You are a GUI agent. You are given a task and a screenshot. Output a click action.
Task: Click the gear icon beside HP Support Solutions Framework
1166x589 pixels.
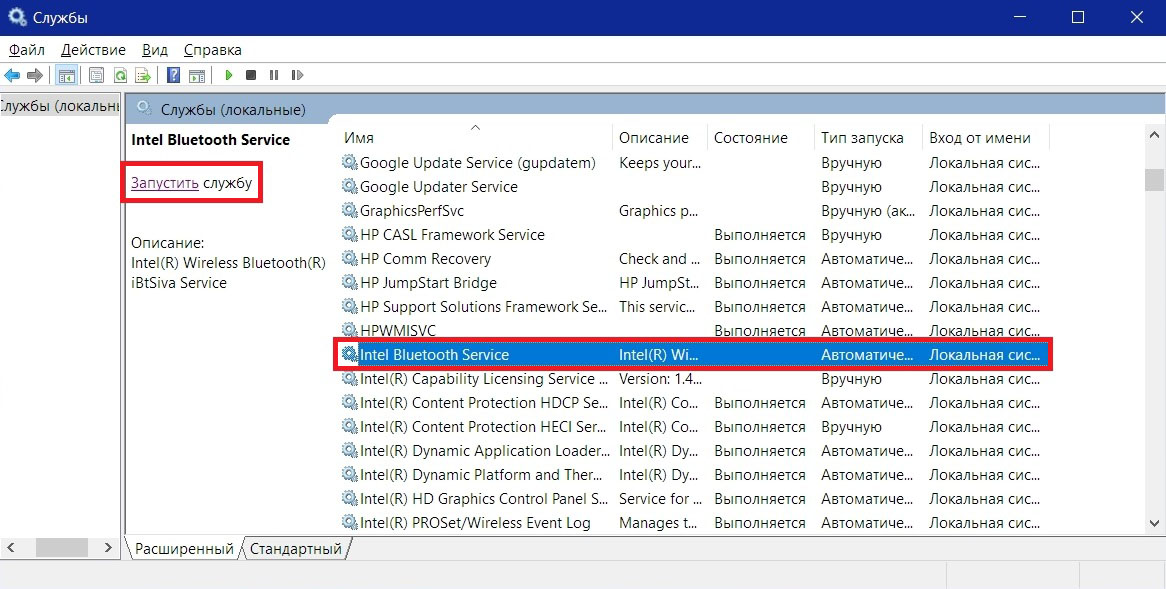click(x=350, y=306)
